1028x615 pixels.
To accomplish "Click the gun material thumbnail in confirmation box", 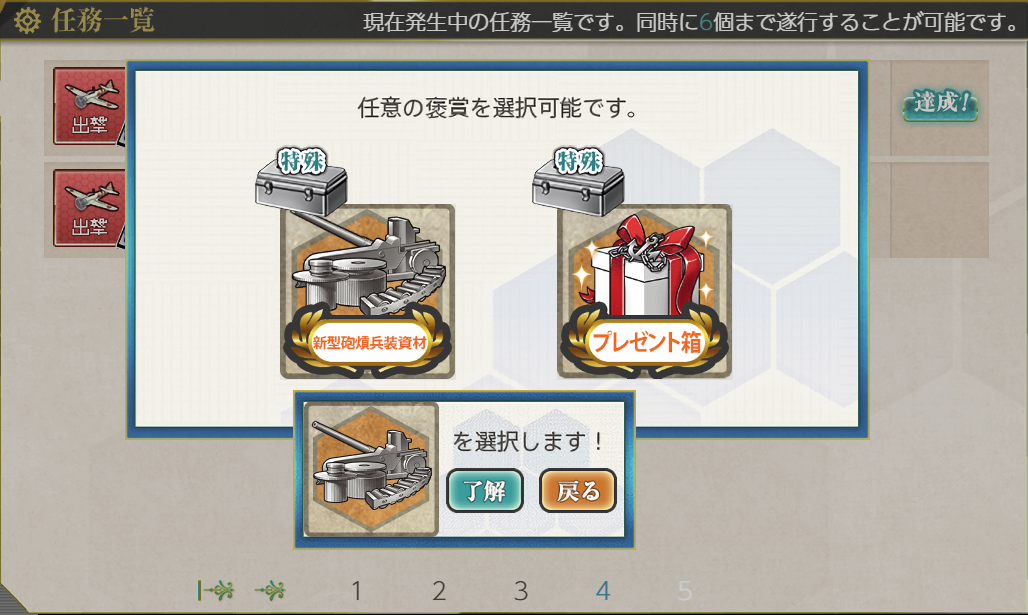I will [371, 469].
